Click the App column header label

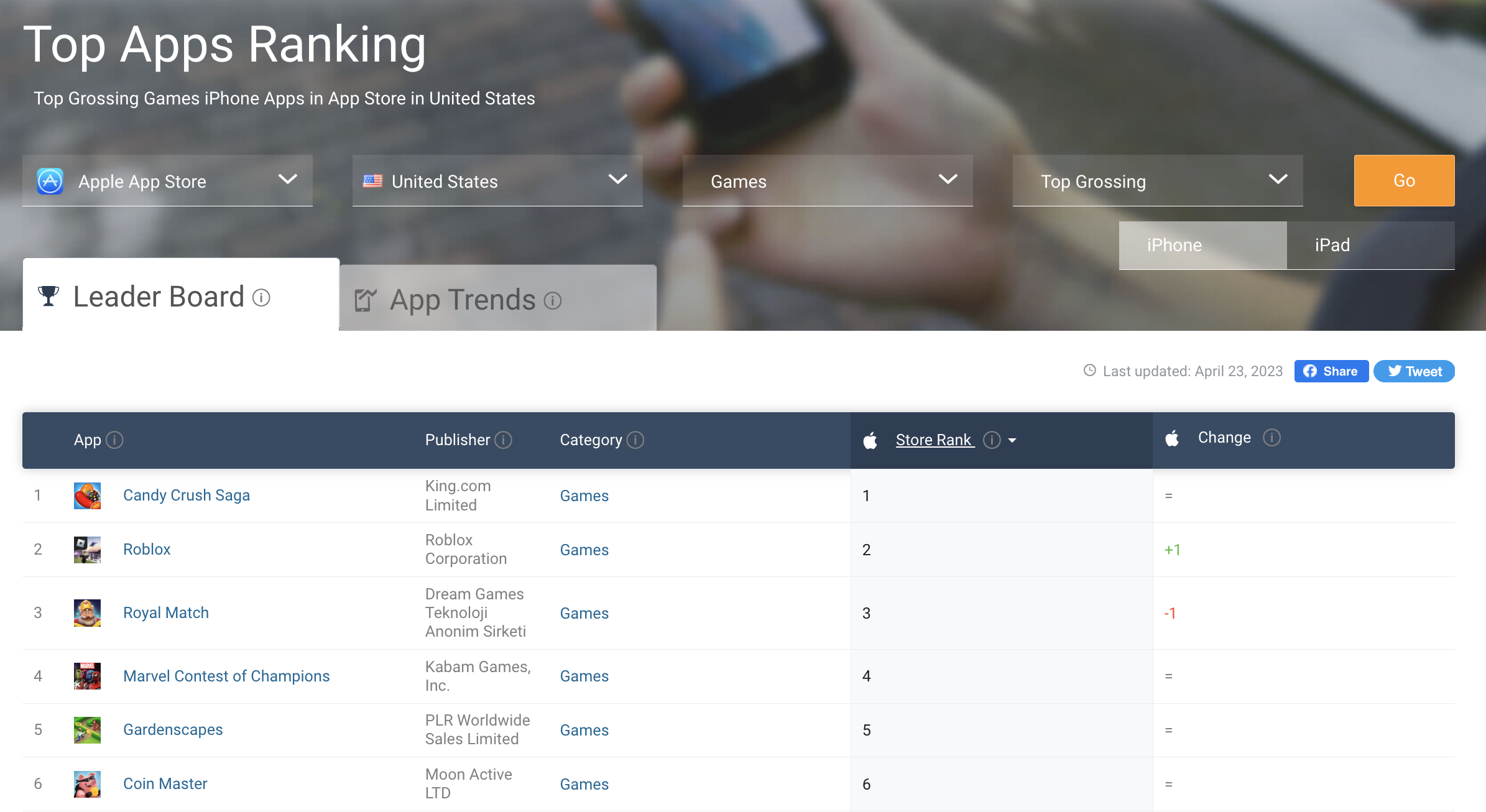coord(88,440)
